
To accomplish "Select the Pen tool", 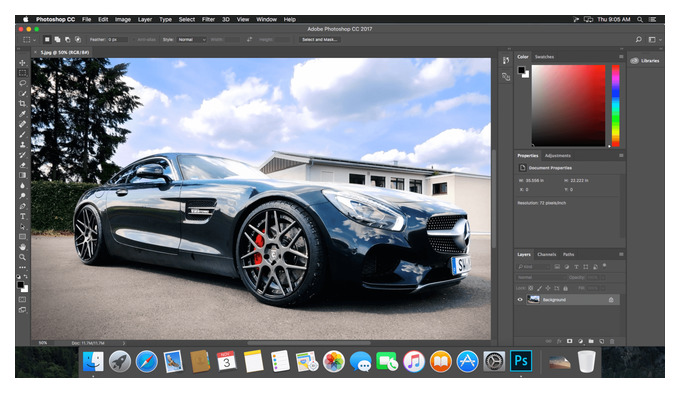I will point(23,206).
